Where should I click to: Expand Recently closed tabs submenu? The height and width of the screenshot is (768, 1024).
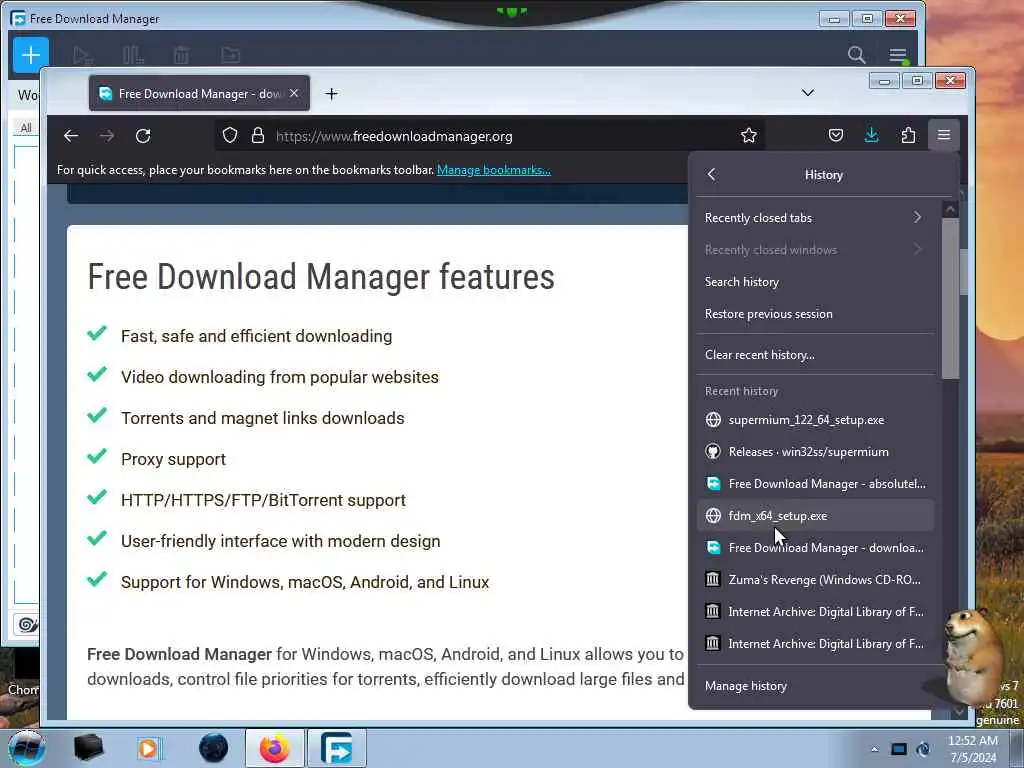pos(814,217)
